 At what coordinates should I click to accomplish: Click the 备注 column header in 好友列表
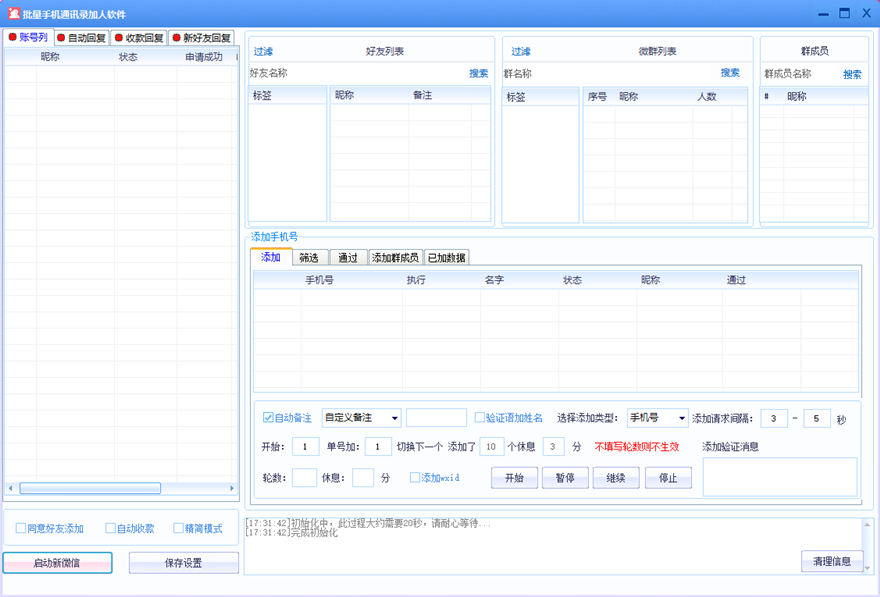pos(423,95)
